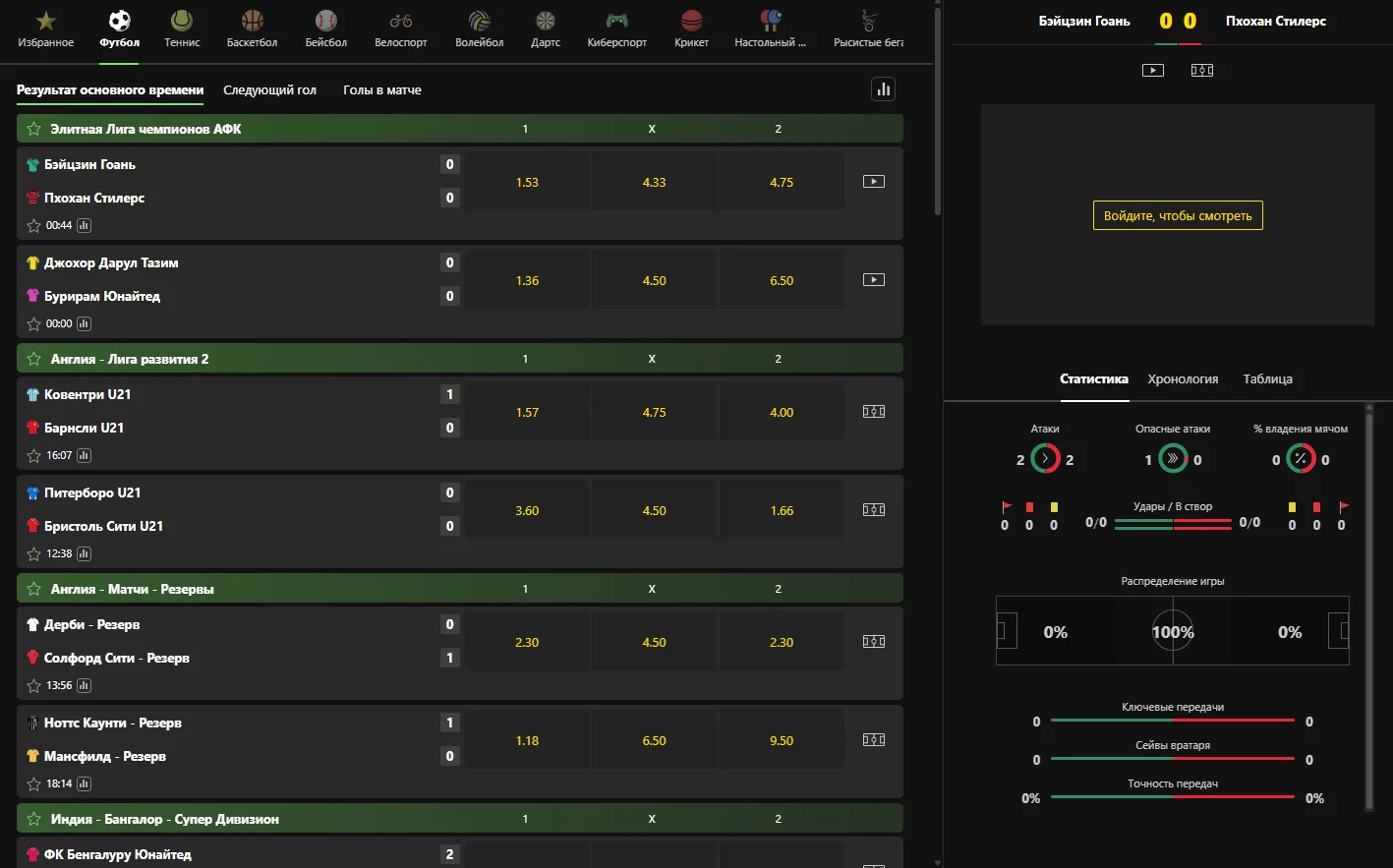
Task: Select the Крикет sport category
Action: 692,29
